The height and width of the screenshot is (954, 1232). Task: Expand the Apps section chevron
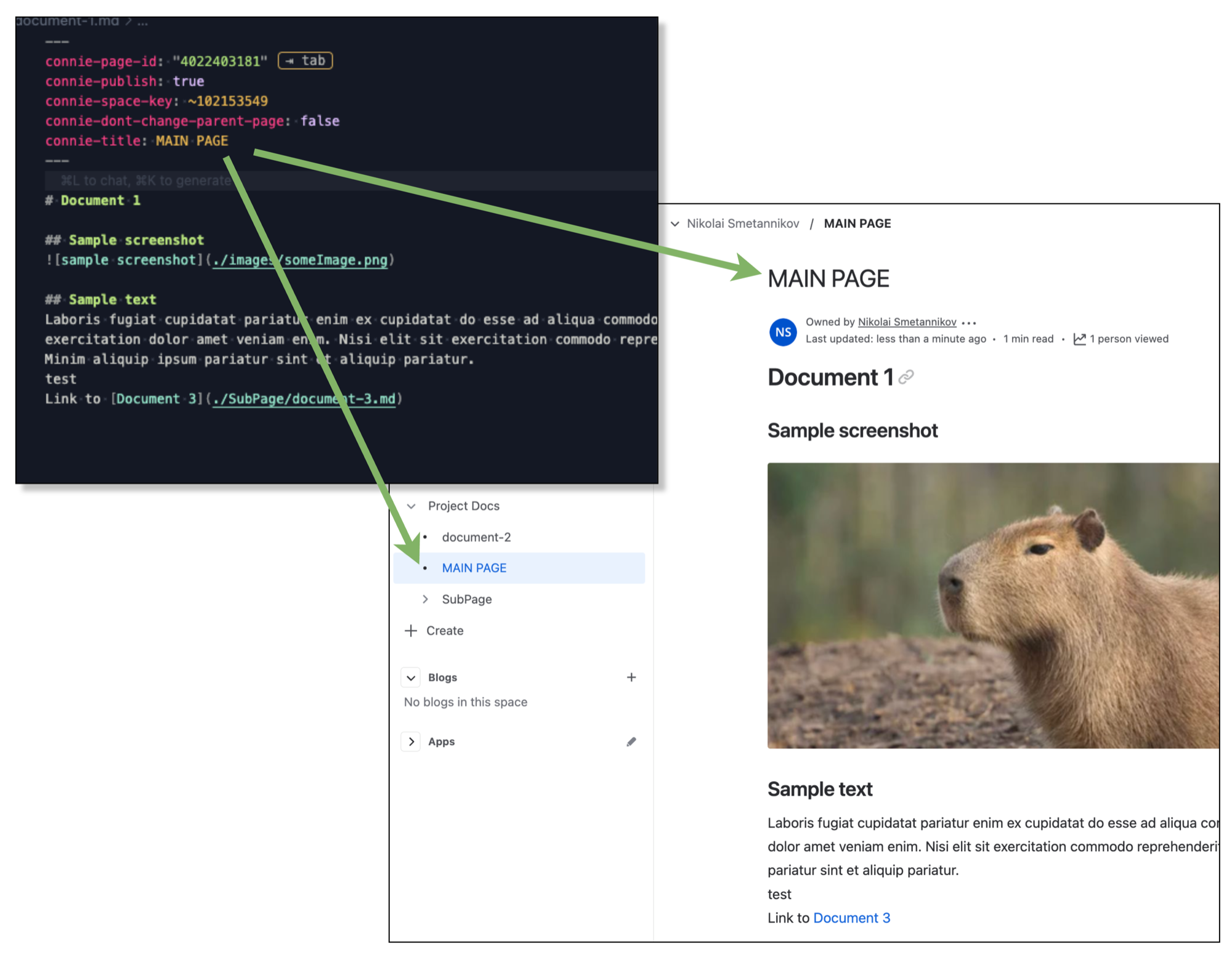(411, 742)
